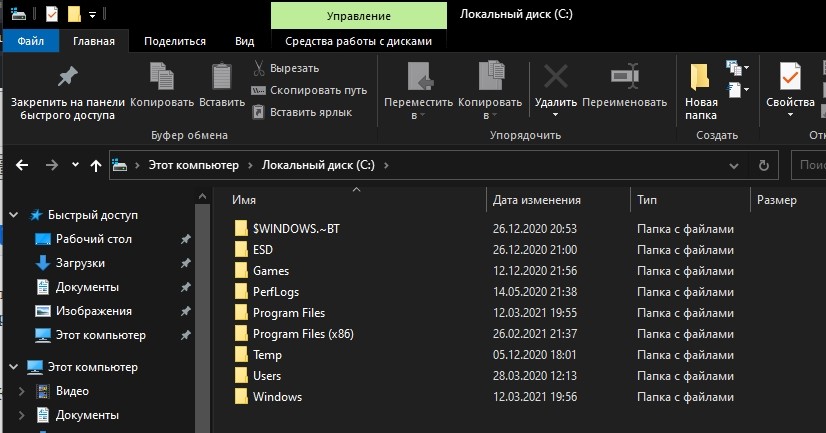Click the Cut scissors icon
The image size is (826, 433).
coord(258,68)
